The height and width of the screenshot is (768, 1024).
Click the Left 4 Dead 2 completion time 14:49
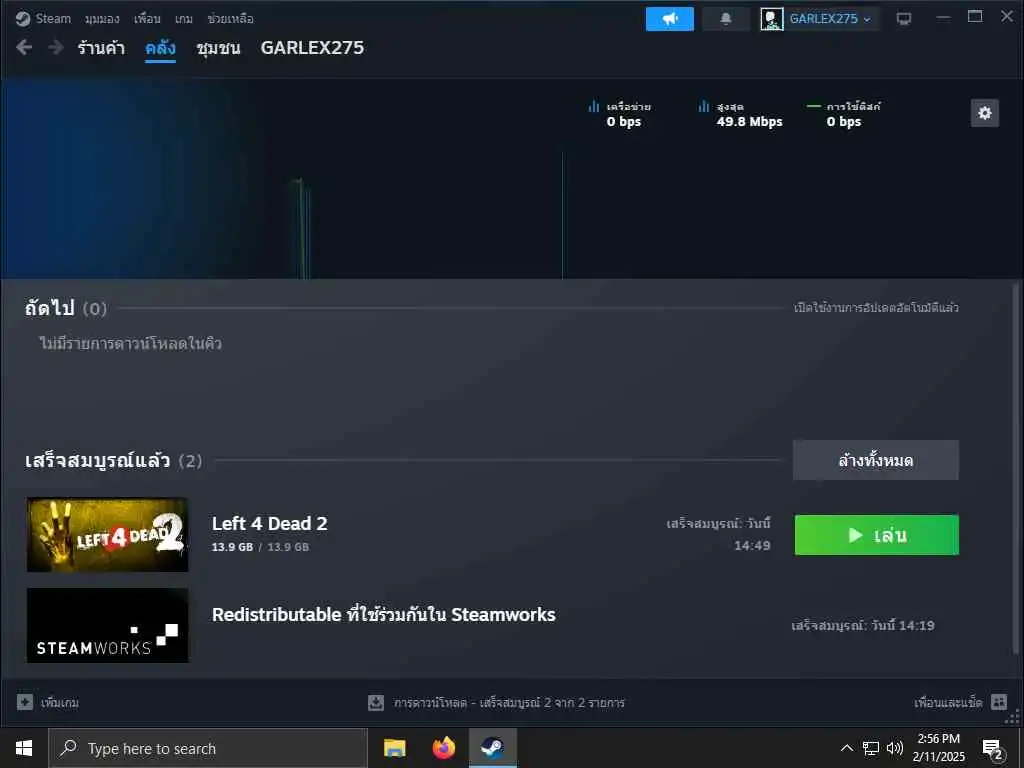(752, 545)
